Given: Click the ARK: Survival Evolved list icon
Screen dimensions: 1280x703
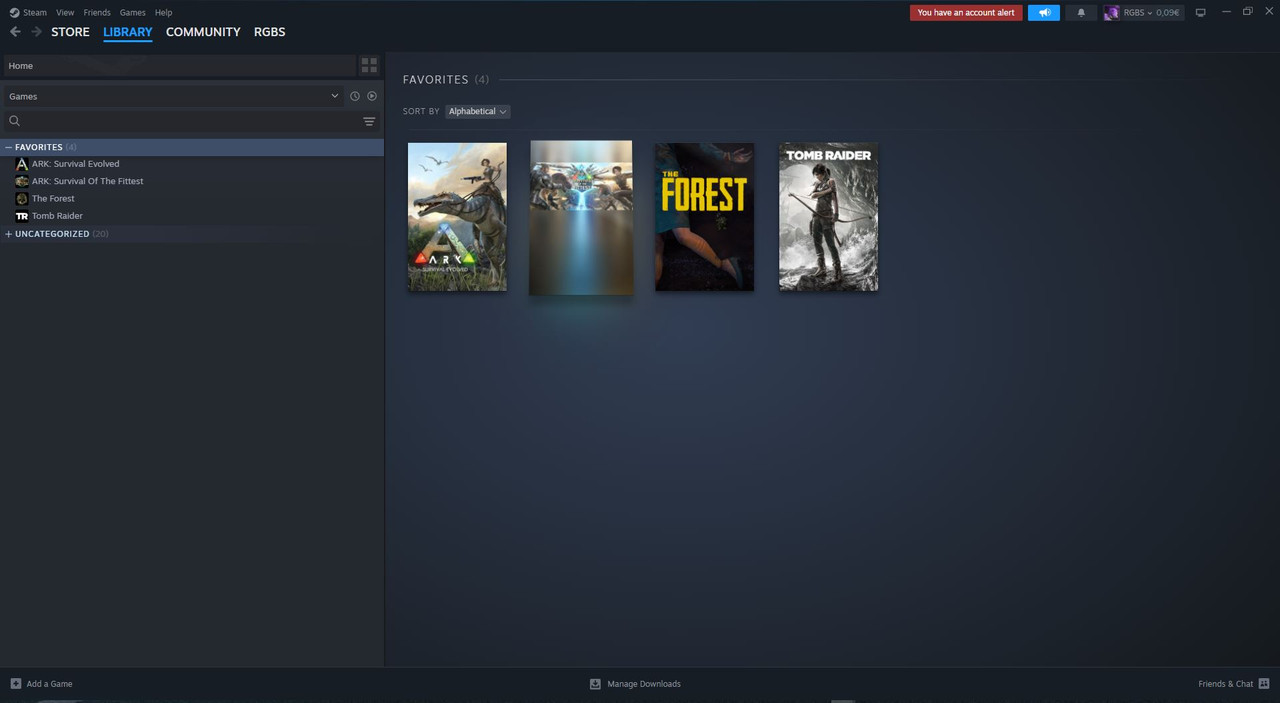Looking at the screenshot, I should click(x=22, y=164).
